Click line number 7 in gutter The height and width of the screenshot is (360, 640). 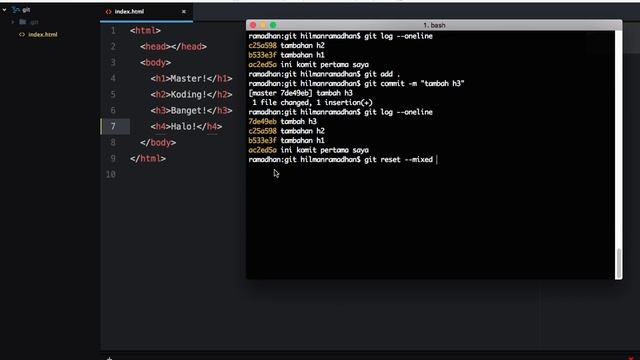point(113,127)
